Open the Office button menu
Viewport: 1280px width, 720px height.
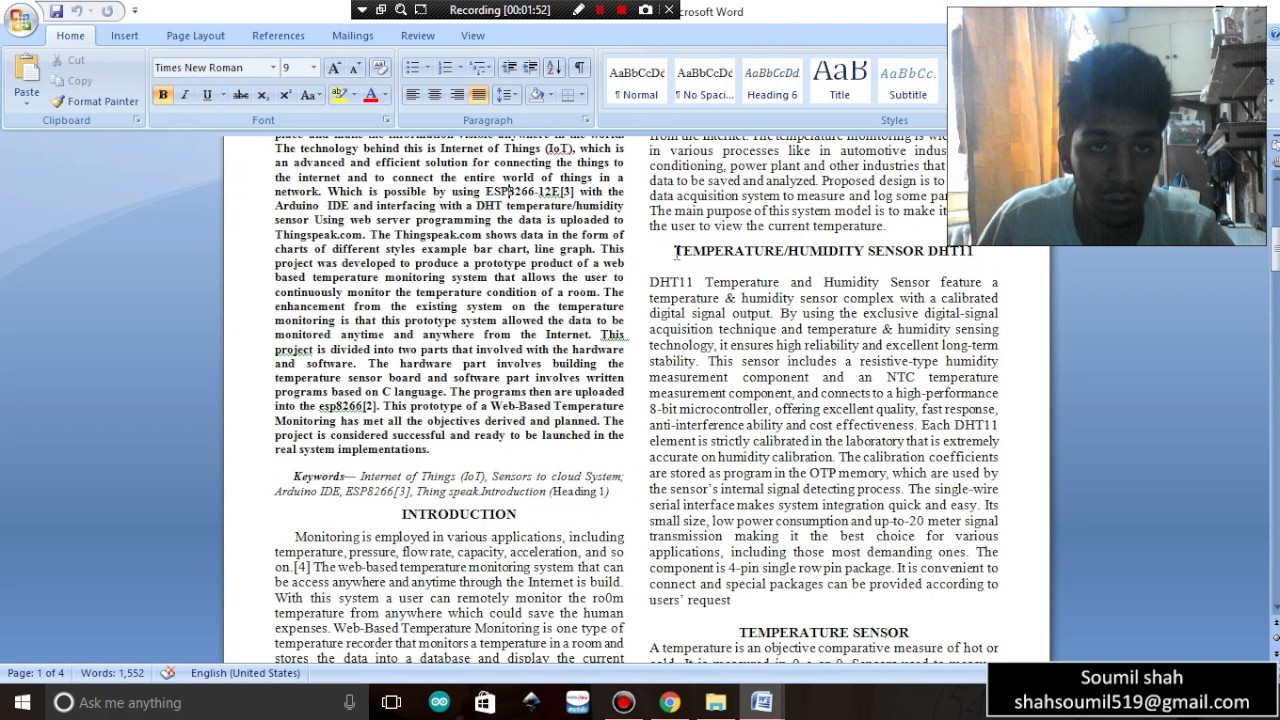(x=20, y=19)
